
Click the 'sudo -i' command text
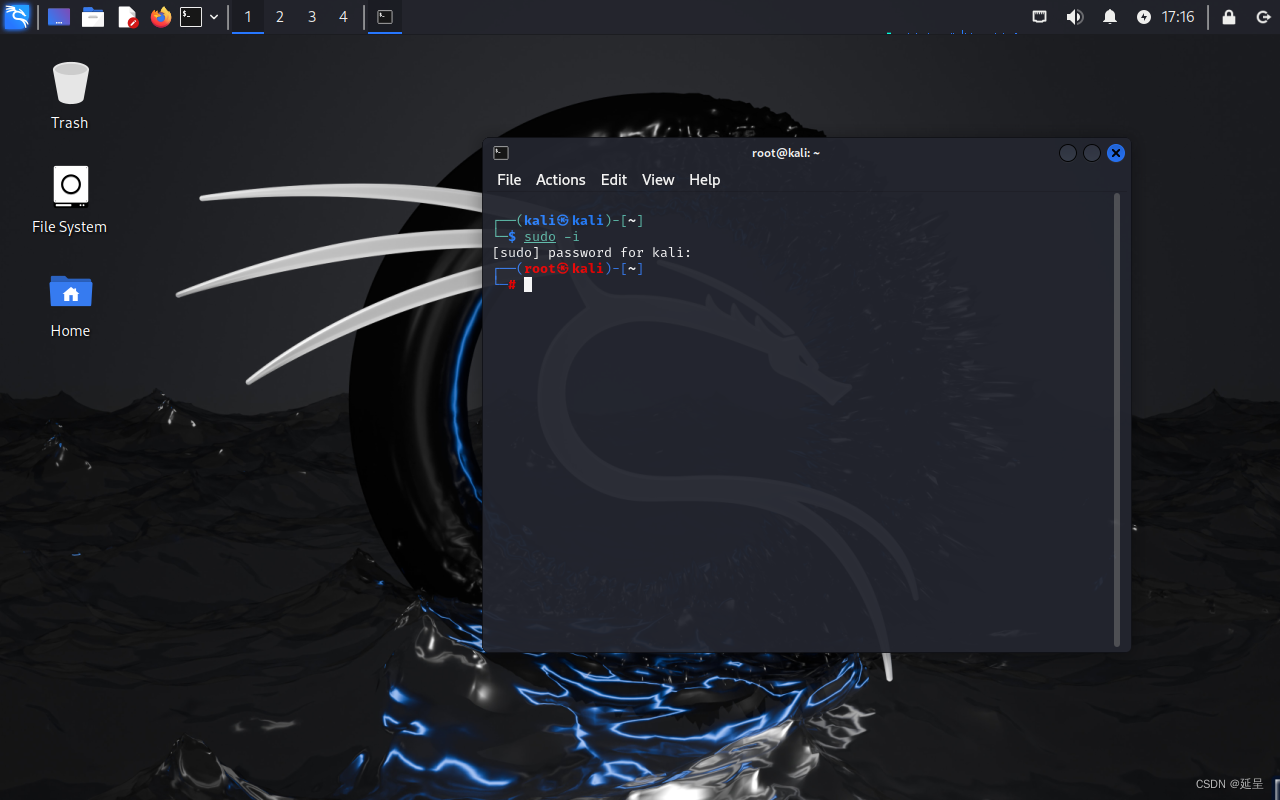point(551,237)
